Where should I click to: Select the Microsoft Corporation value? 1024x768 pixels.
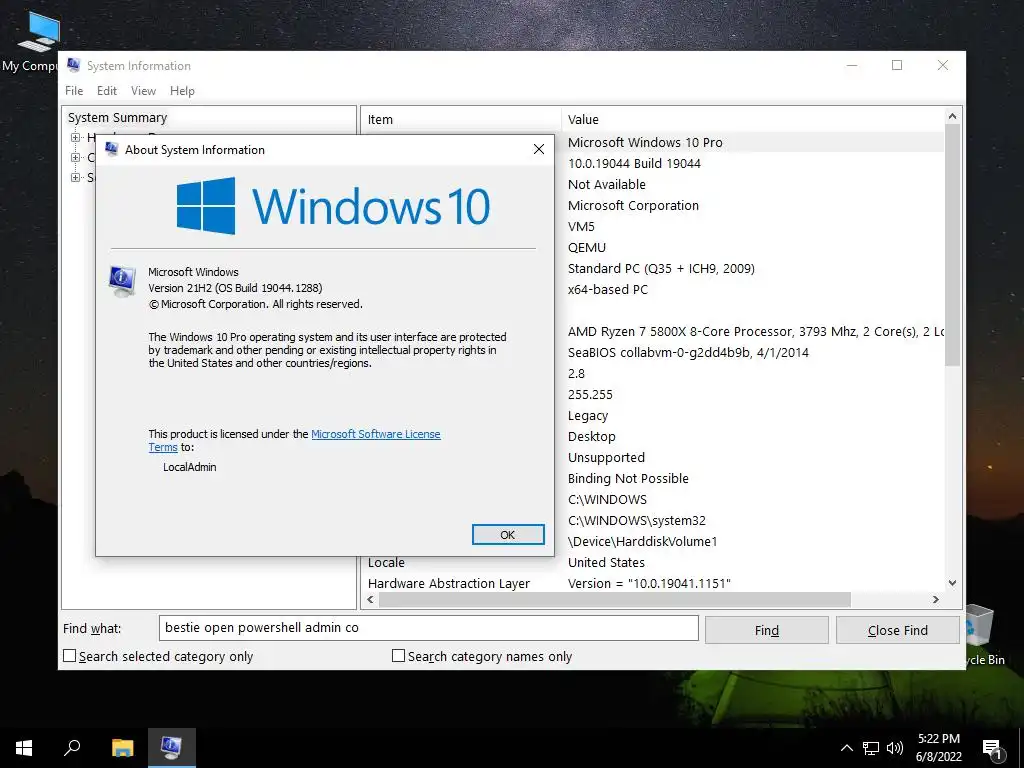coord(633,205)
